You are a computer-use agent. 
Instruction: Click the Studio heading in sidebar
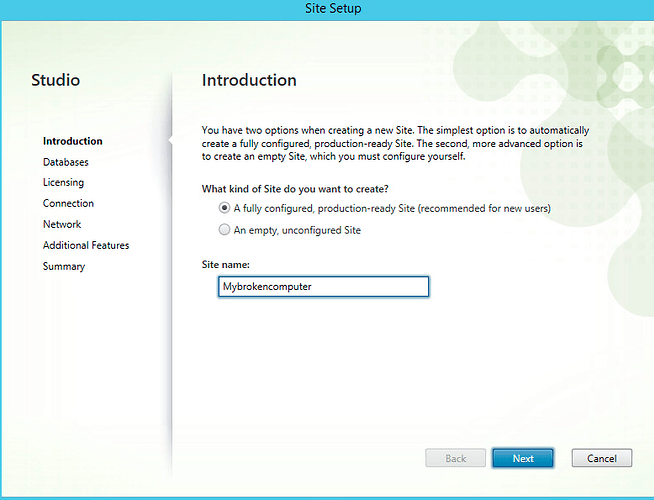(x=55, y=80)
